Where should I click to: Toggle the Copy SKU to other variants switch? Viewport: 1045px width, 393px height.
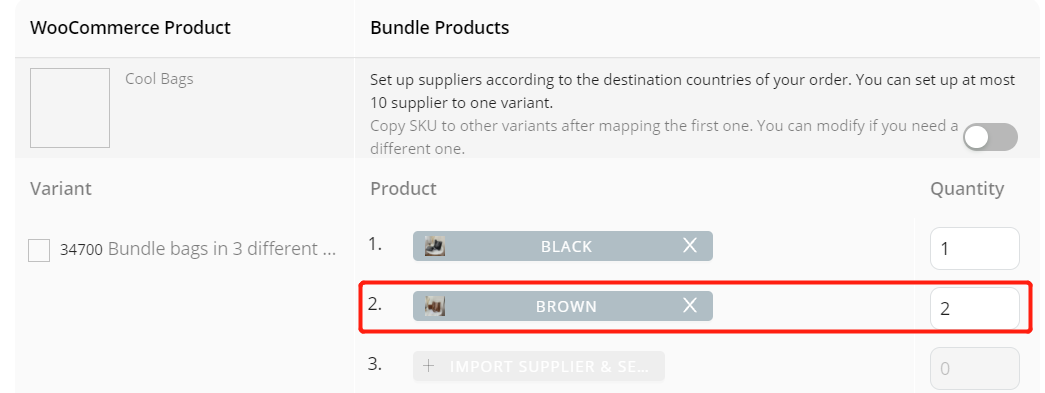(x=990, y=137)
